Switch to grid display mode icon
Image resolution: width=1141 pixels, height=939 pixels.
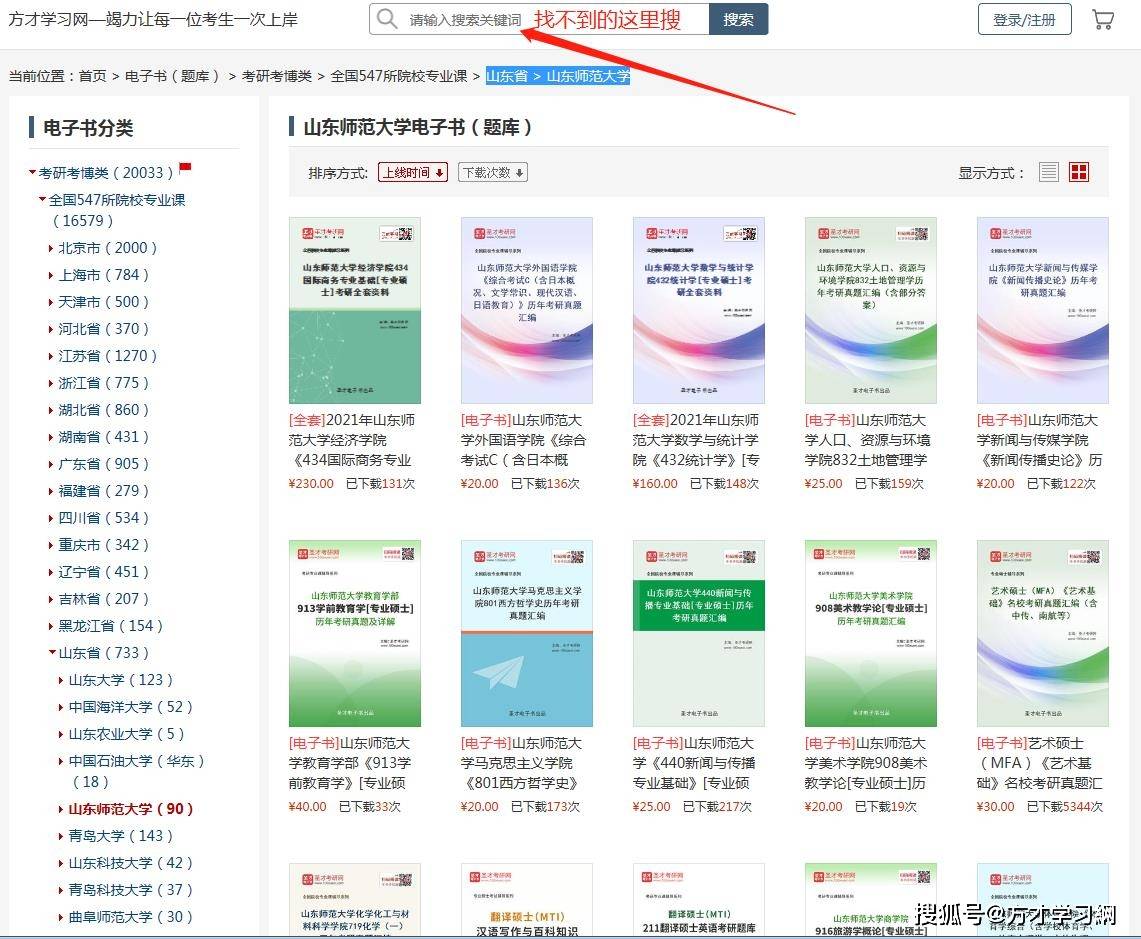coord(1078,173)
